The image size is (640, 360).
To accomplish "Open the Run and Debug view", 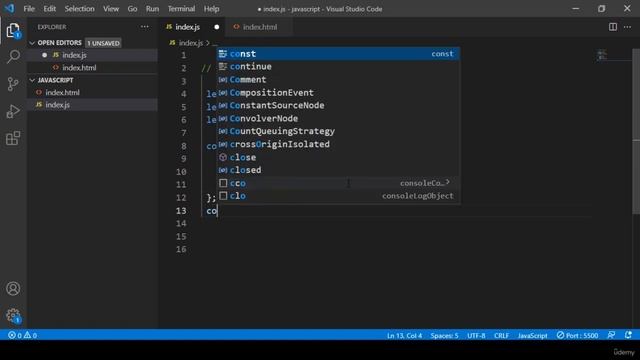I will pos(13,111).
